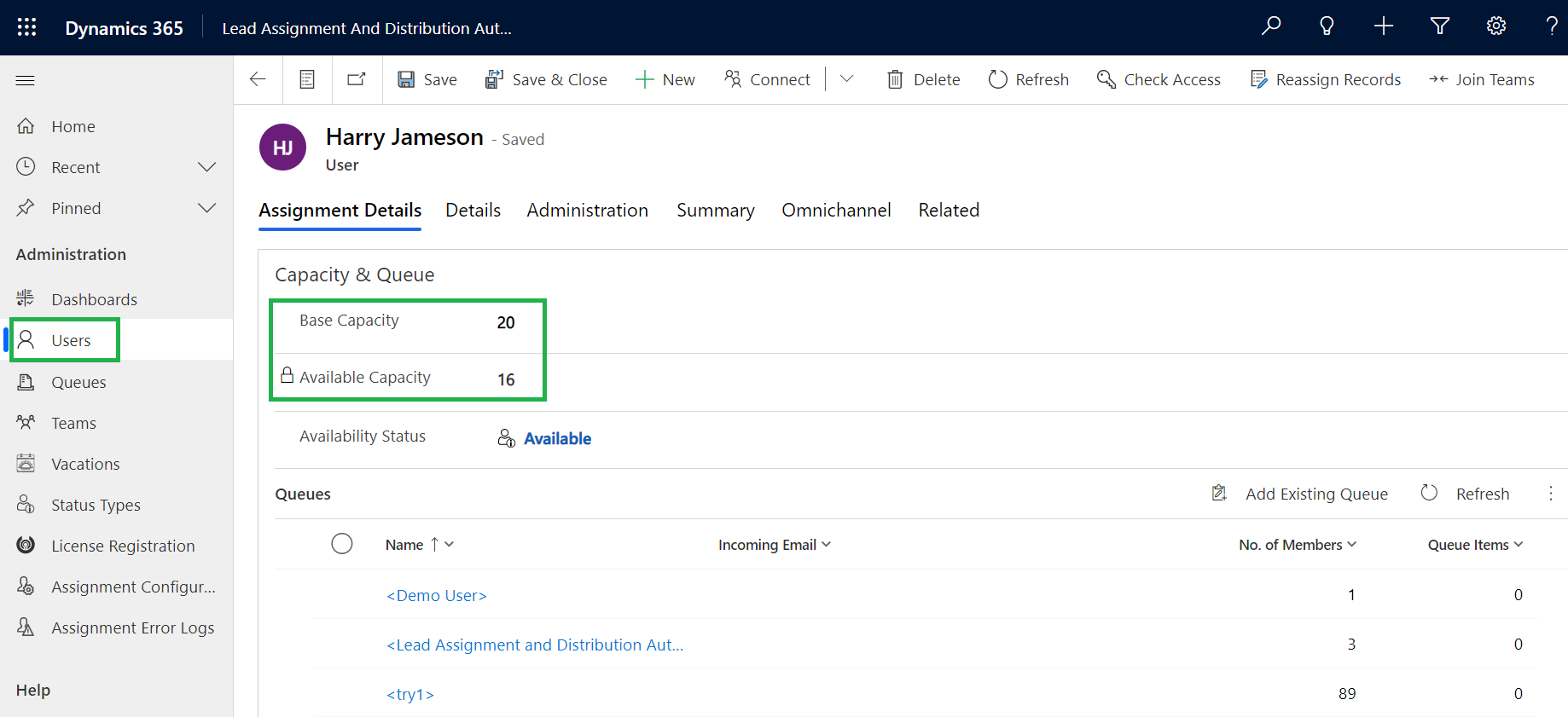
Task: Expand the Pinned section chevron
Action: 206,208
